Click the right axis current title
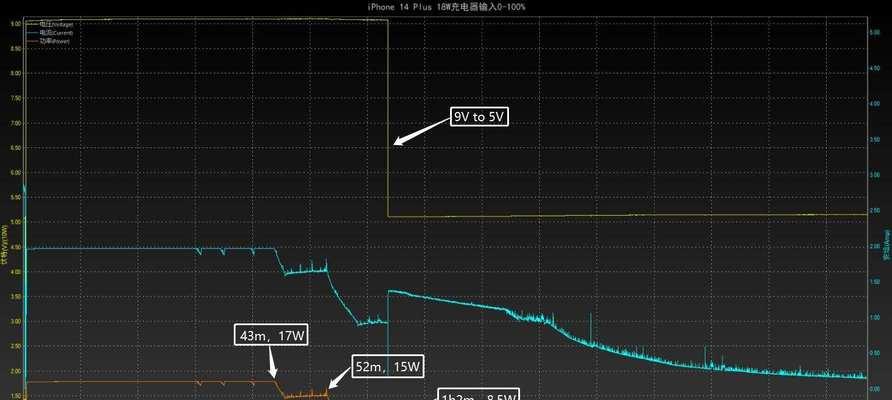 pyautogui.click(x=887, y=243)
